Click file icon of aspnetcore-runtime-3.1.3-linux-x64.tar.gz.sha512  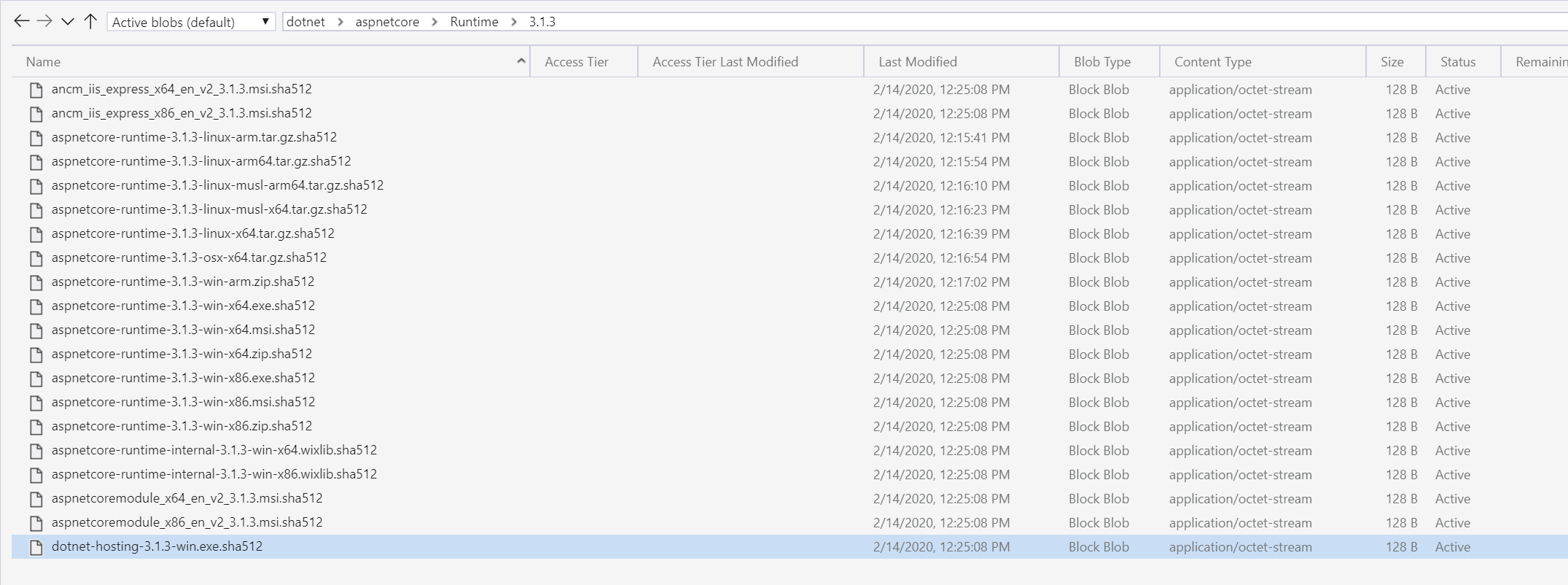[x=36, y=234]
